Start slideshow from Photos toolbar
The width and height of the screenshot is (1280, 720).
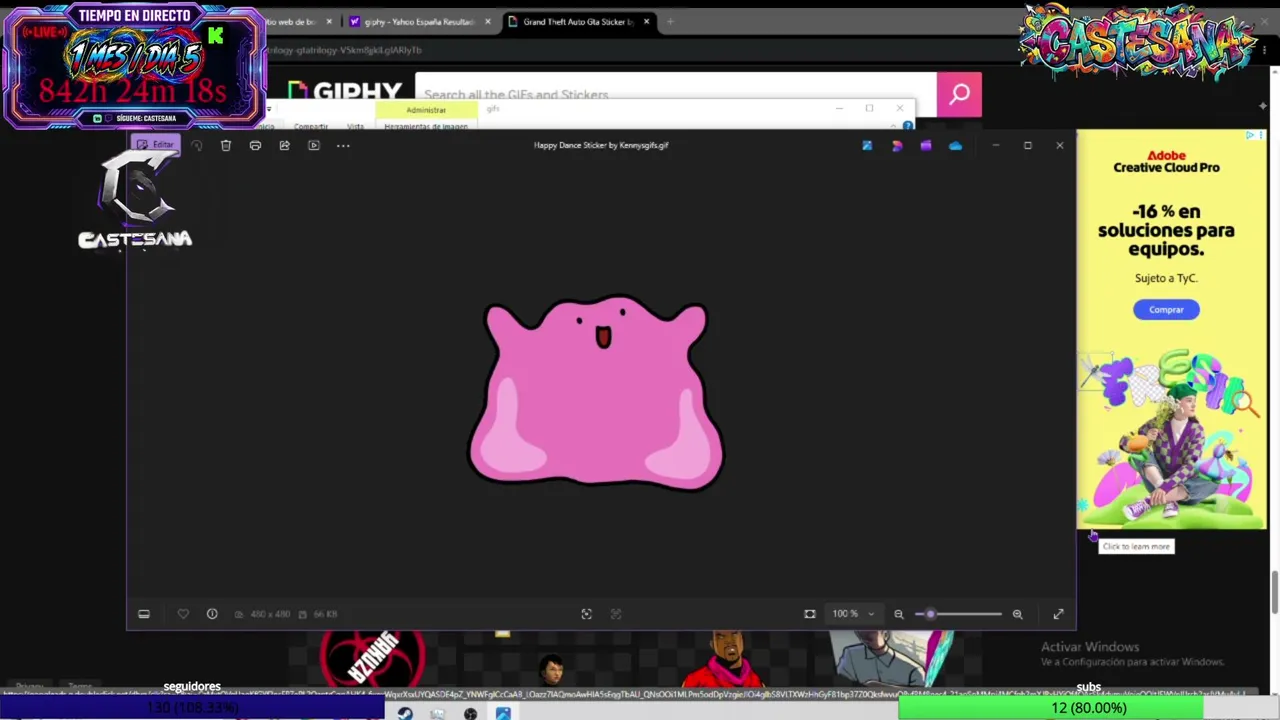tap(314, 146)
